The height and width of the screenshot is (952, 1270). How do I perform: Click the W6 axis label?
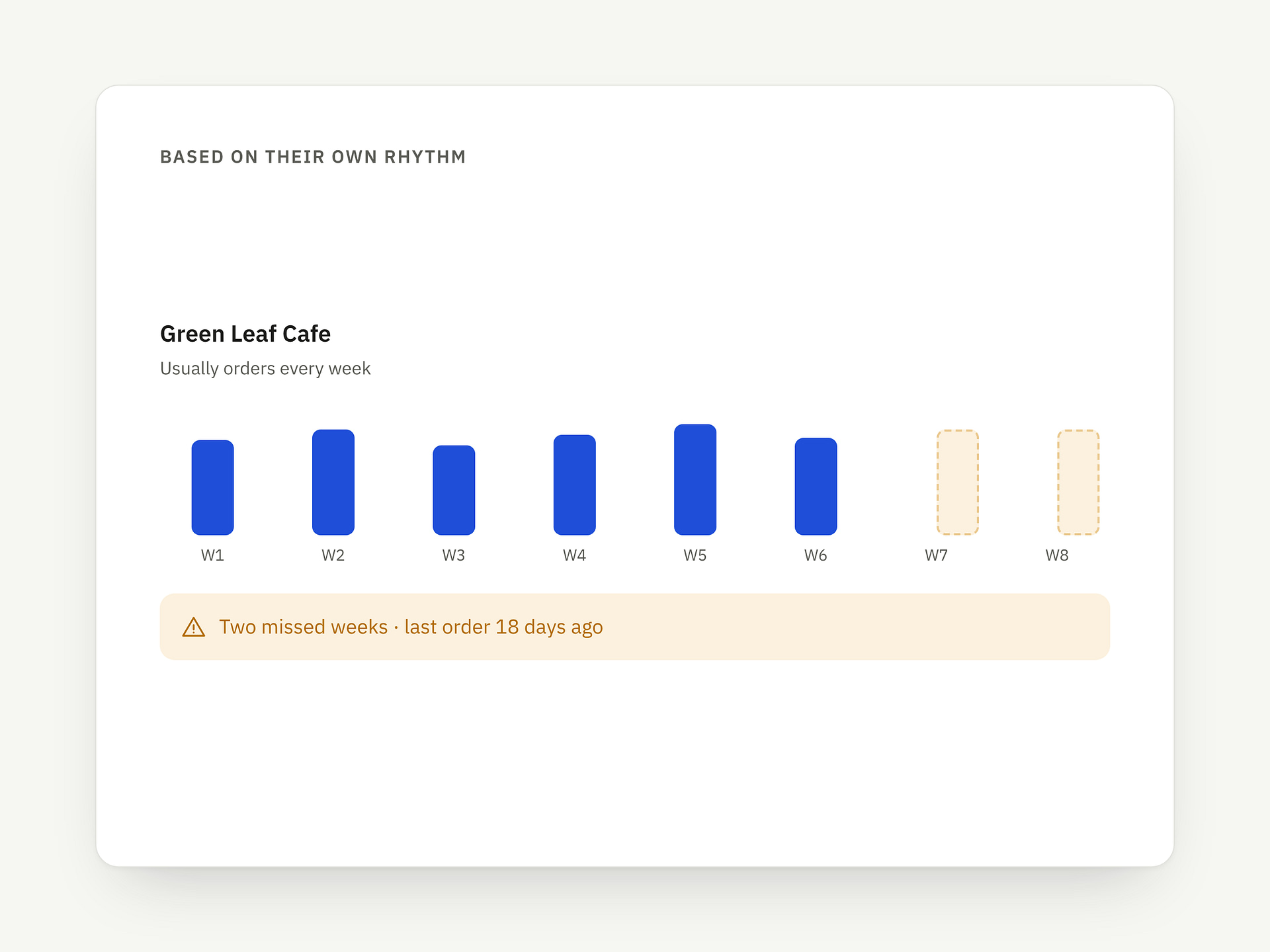tap(816, 555)
